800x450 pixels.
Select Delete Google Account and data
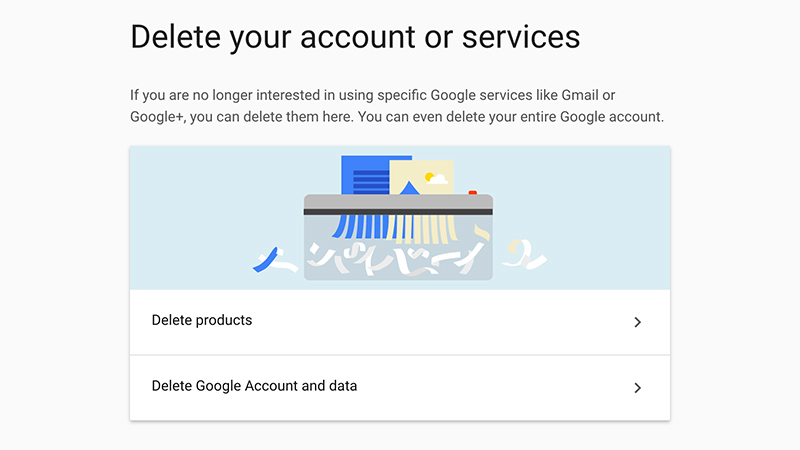[x=400, y=388]
